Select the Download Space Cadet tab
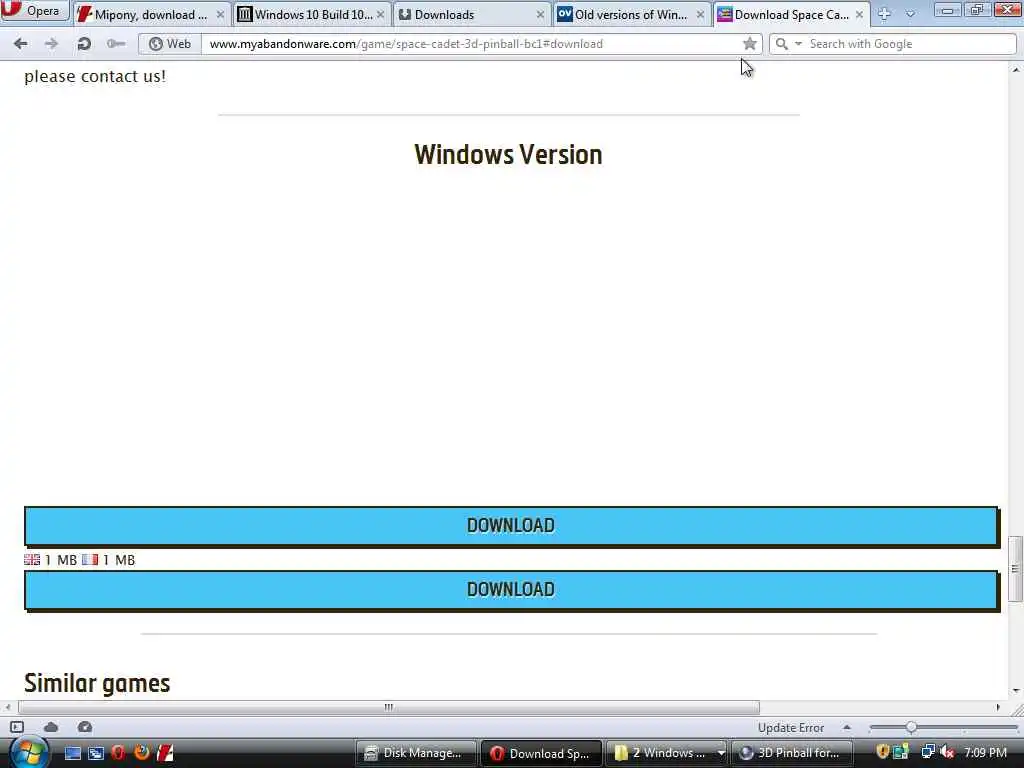The image size is (1024, 768). (792, 14)
